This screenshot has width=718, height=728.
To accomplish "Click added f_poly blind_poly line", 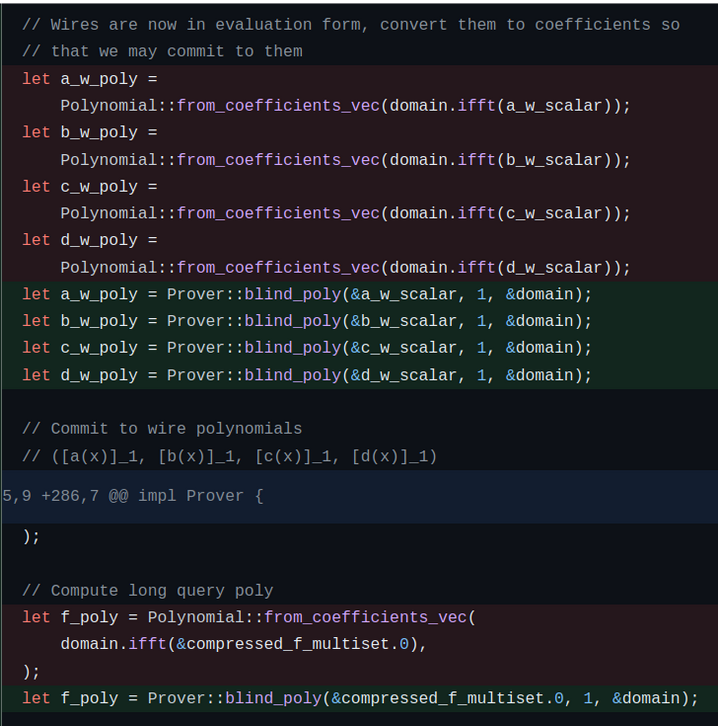I will 360,698.
